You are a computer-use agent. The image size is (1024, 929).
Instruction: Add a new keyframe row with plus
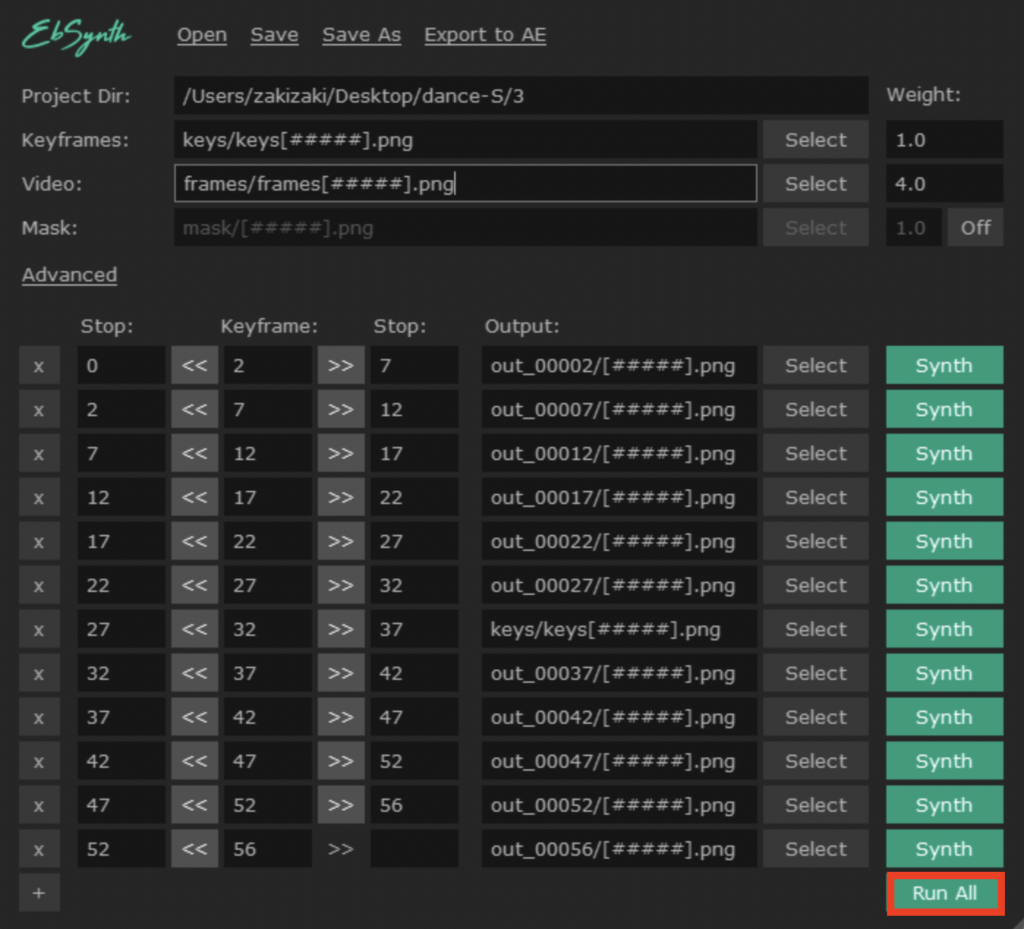[x=39, y=893]
